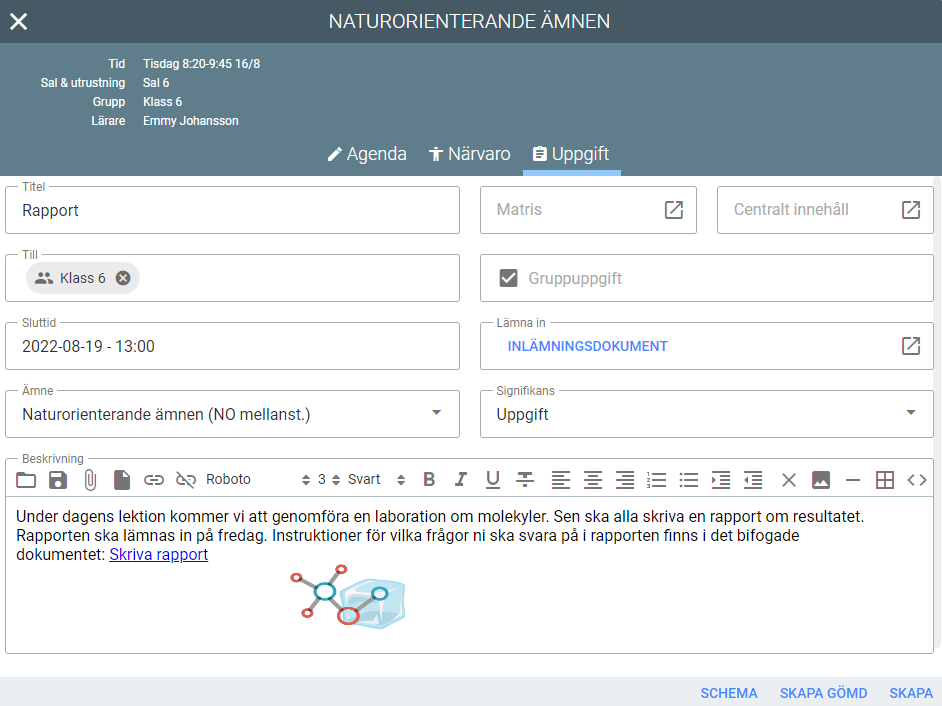Viewport: 942px width, 706px height.
Task: Open the Skriva rapport link
Action: point(158,554)
